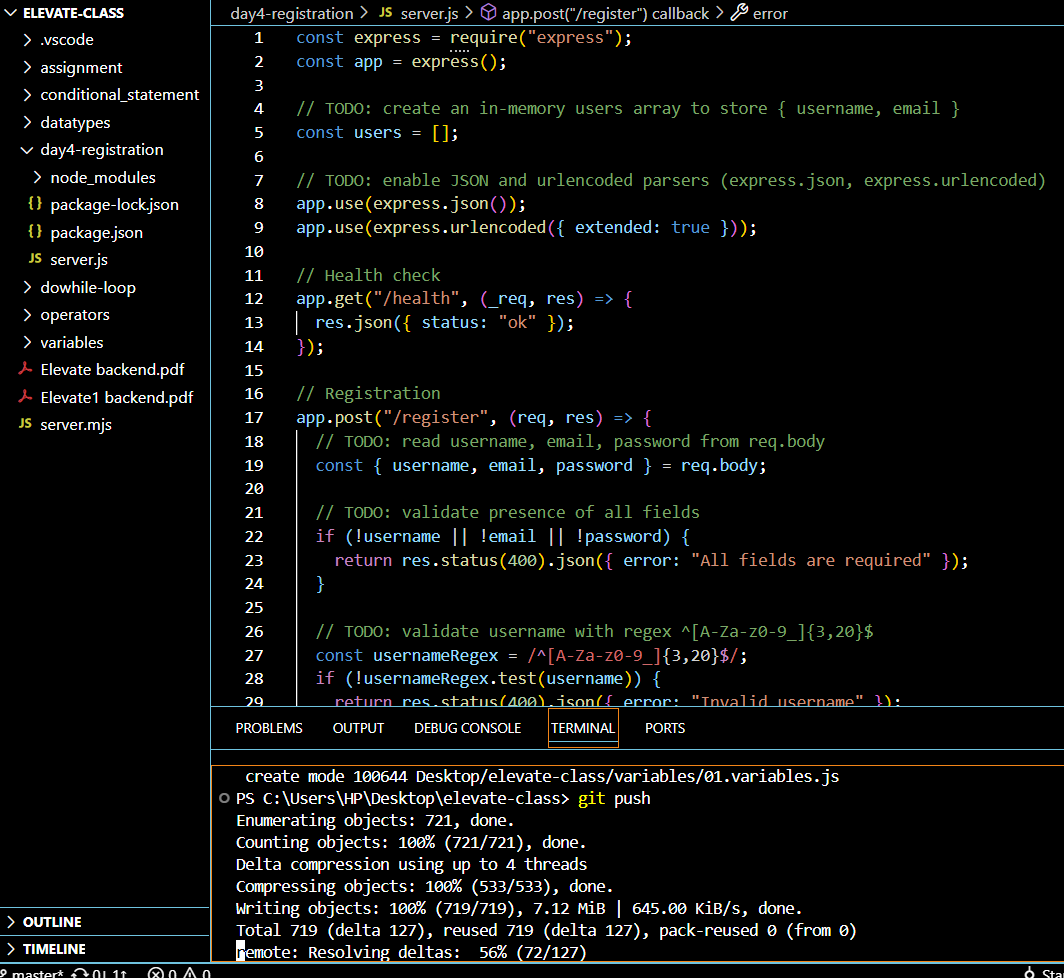The height and width of the screenshot is (978, 1064).
Task: Open Elevate backend.pdf via its PDF icon
Action: [26, 369]
